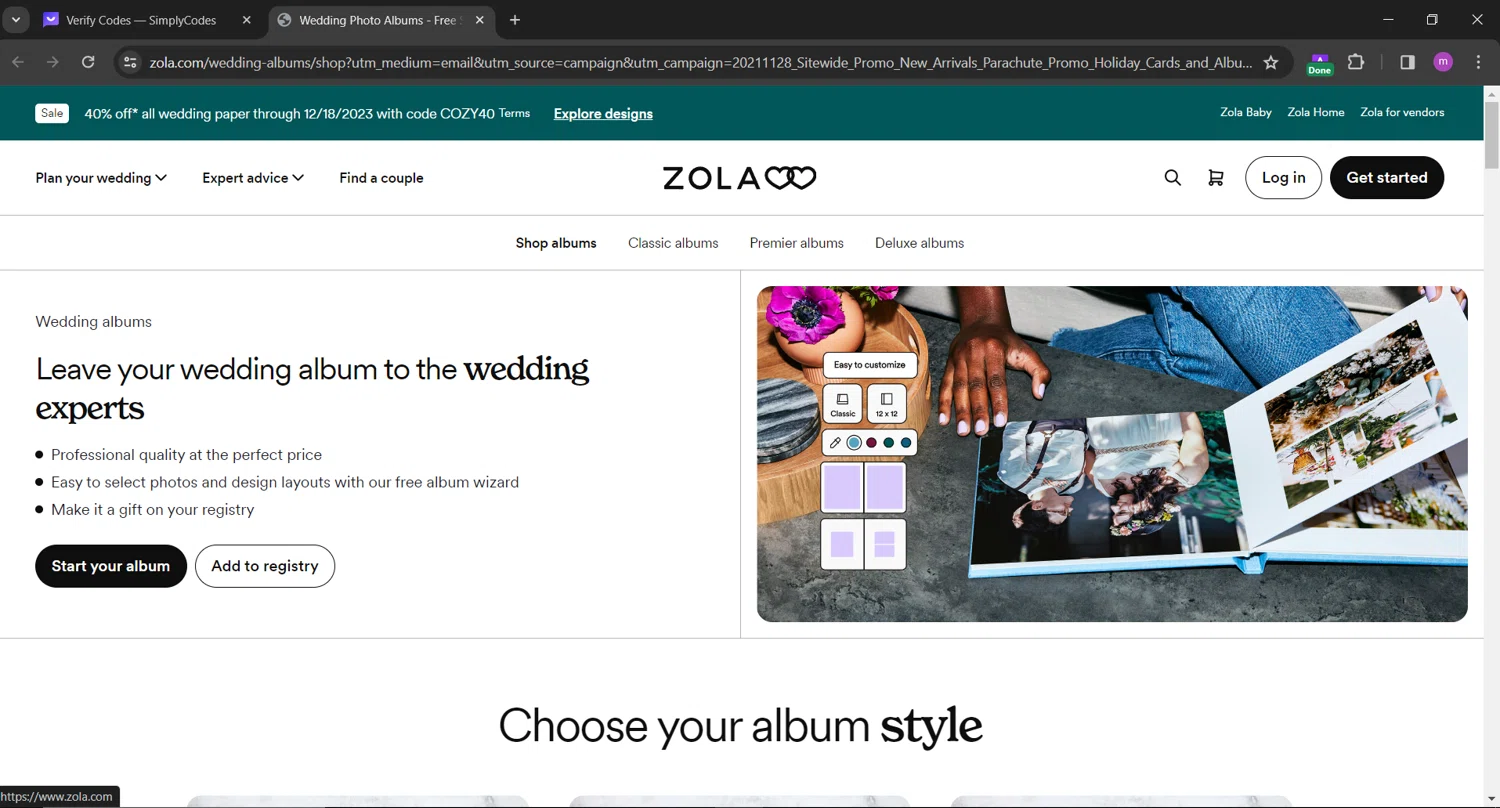Screen dimensions: 1500x808
Task: Click the Log in button
Action: click(1284, 178)
